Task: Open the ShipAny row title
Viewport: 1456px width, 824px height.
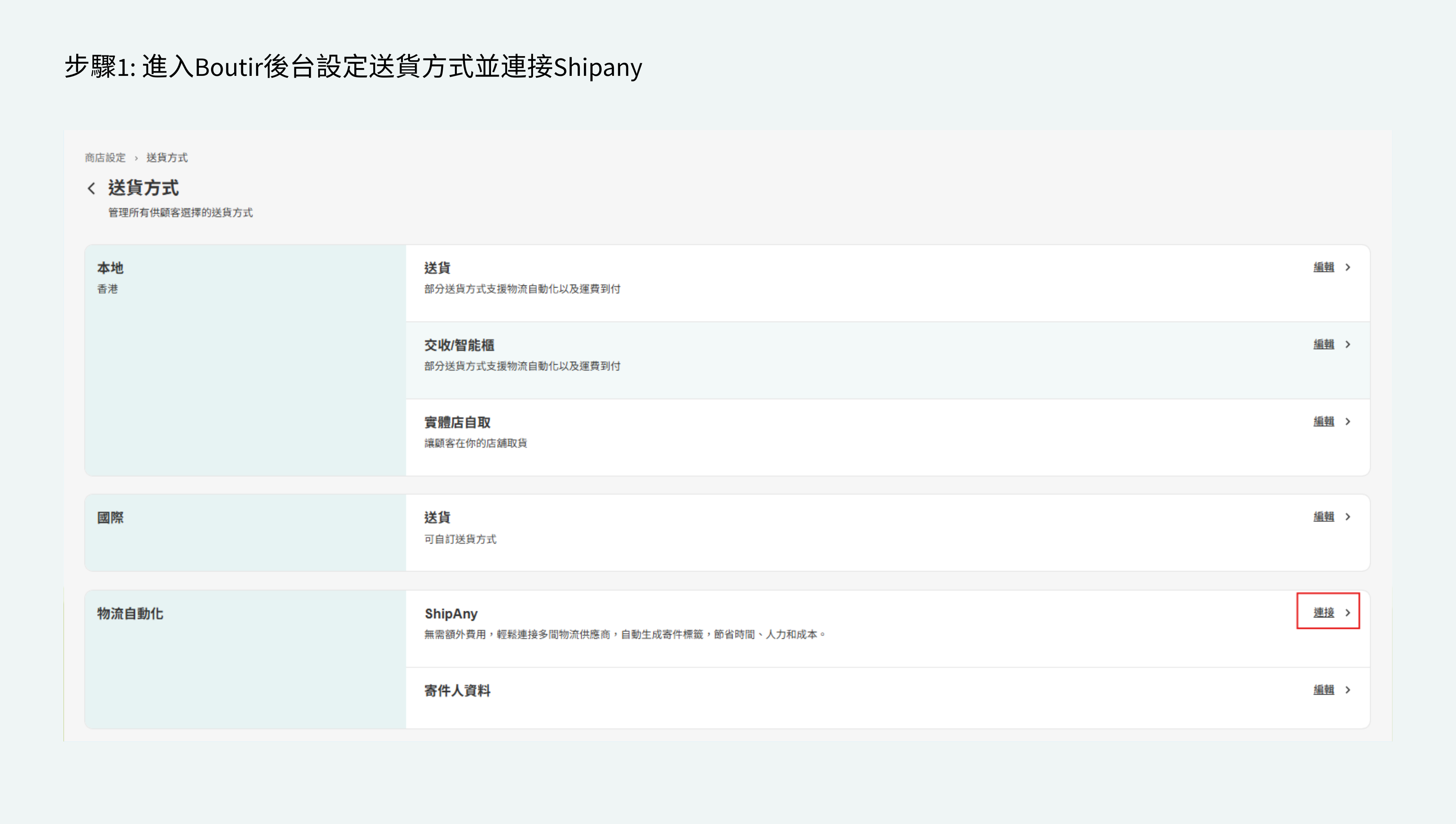Action: [x=451, y=614]
